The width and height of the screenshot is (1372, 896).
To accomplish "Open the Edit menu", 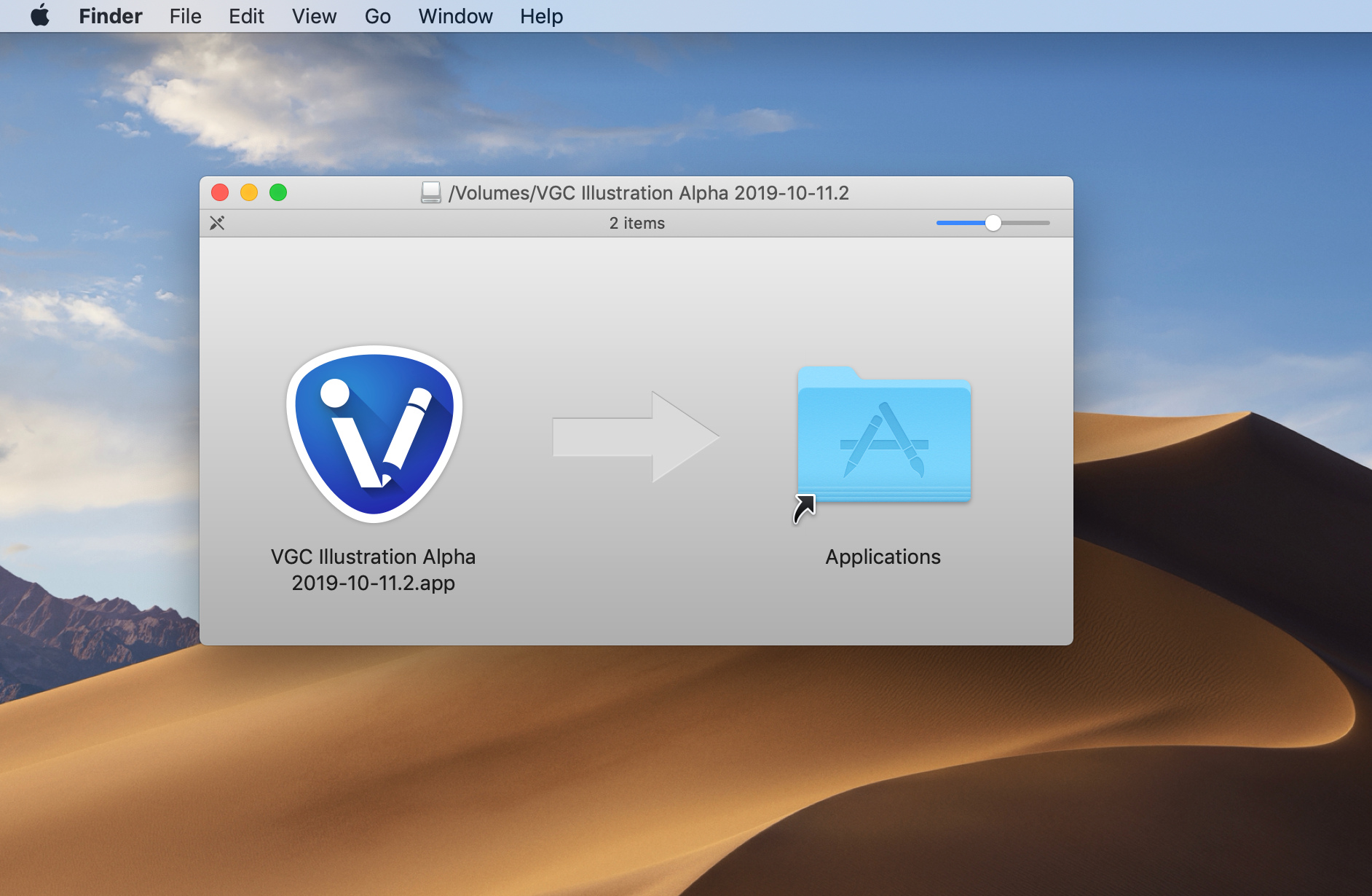I will click(246, 16).
